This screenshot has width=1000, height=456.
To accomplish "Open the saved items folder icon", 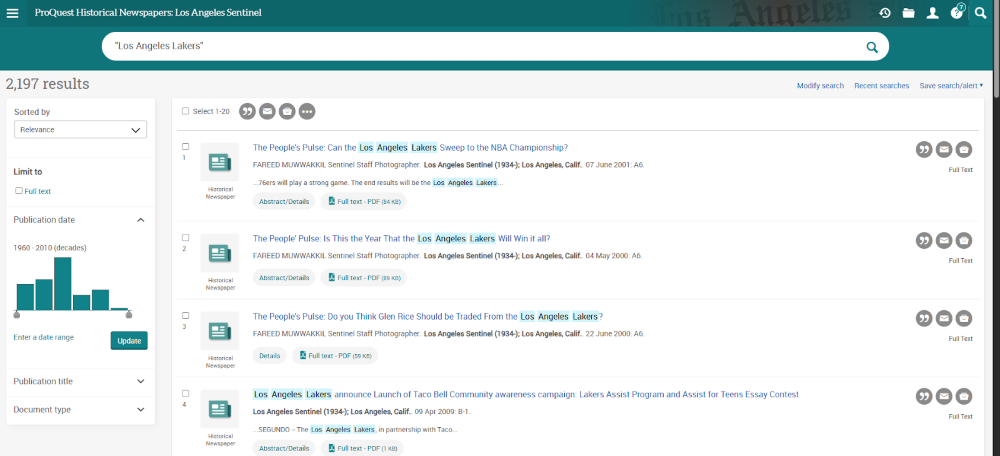I will [x=909, y=13].
